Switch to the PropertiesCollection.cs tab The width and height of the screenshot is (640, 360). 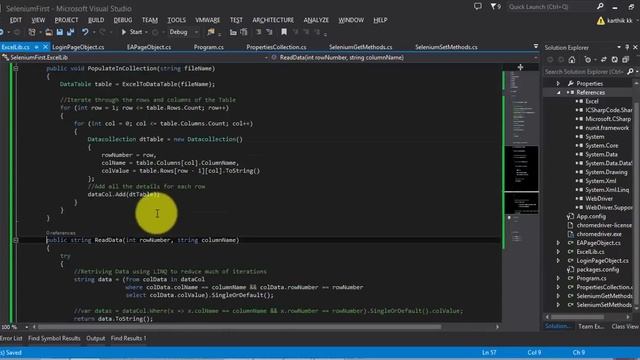tap(276, 47)
